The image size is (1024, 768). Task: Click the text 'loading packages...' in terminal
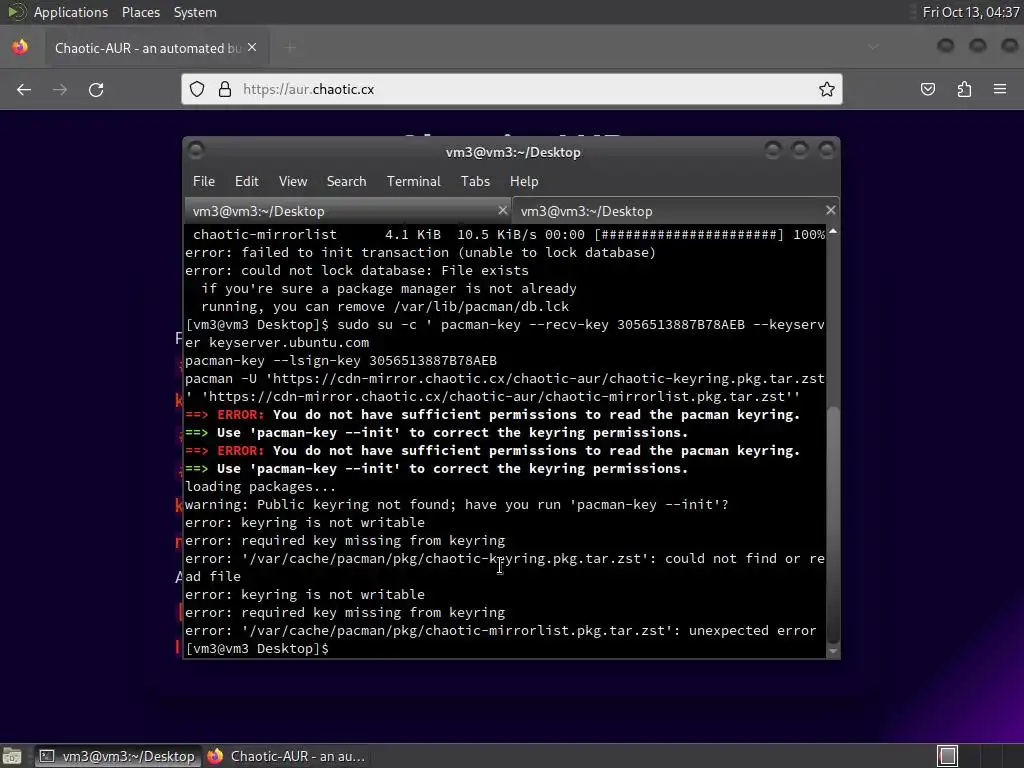point(260,487)
